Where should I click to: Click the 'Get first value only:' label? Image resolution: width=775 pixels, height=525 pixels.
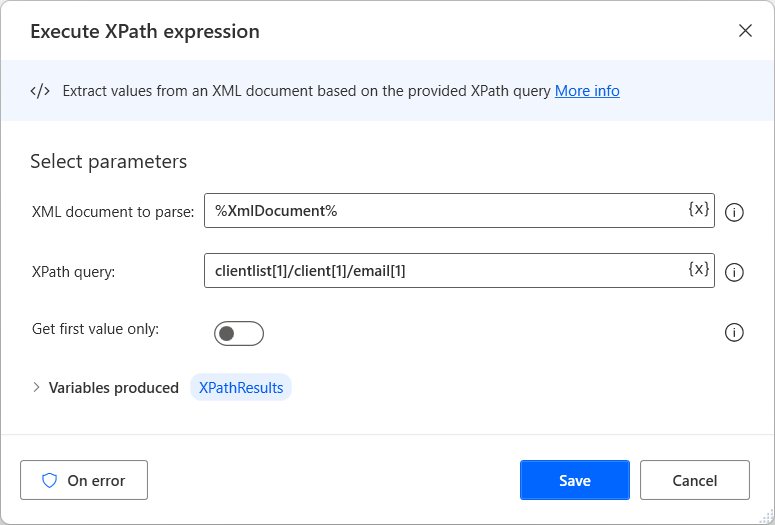tap(95, 329)
